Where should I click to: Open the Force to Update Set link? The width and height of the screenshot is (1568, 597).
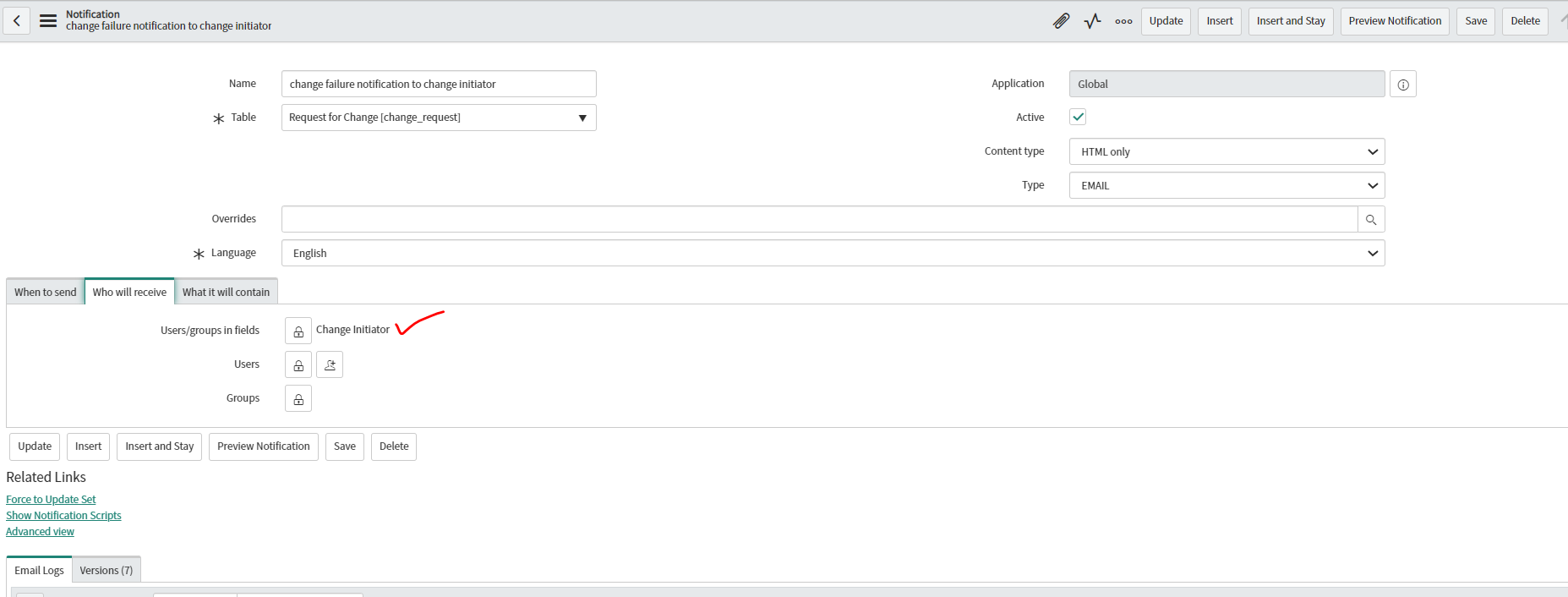tap(51, 500)
